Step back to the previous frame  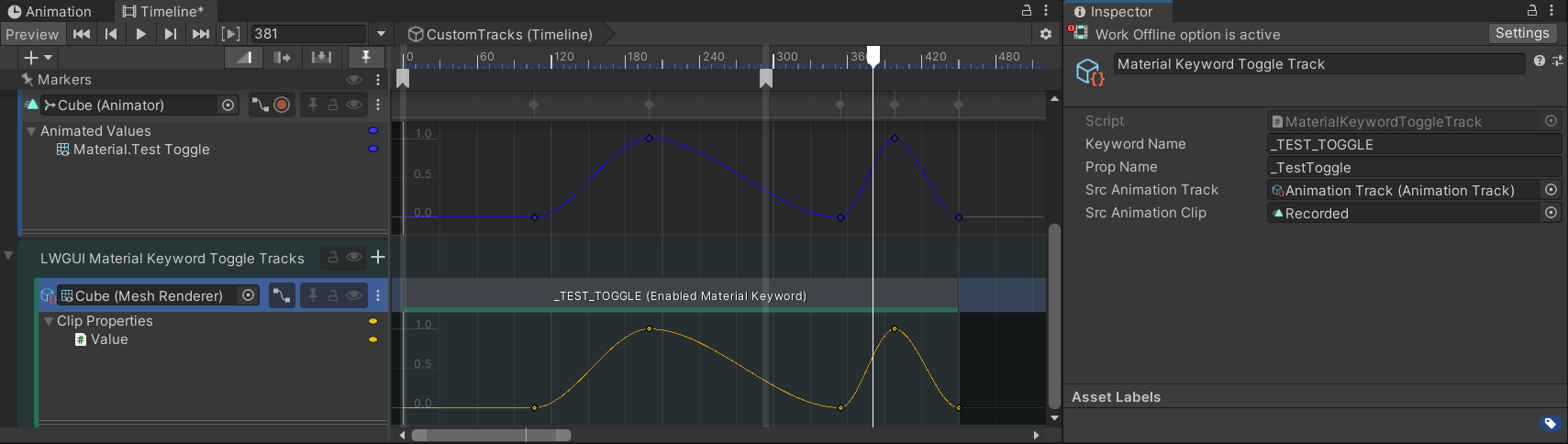click(x=111, y=34)
